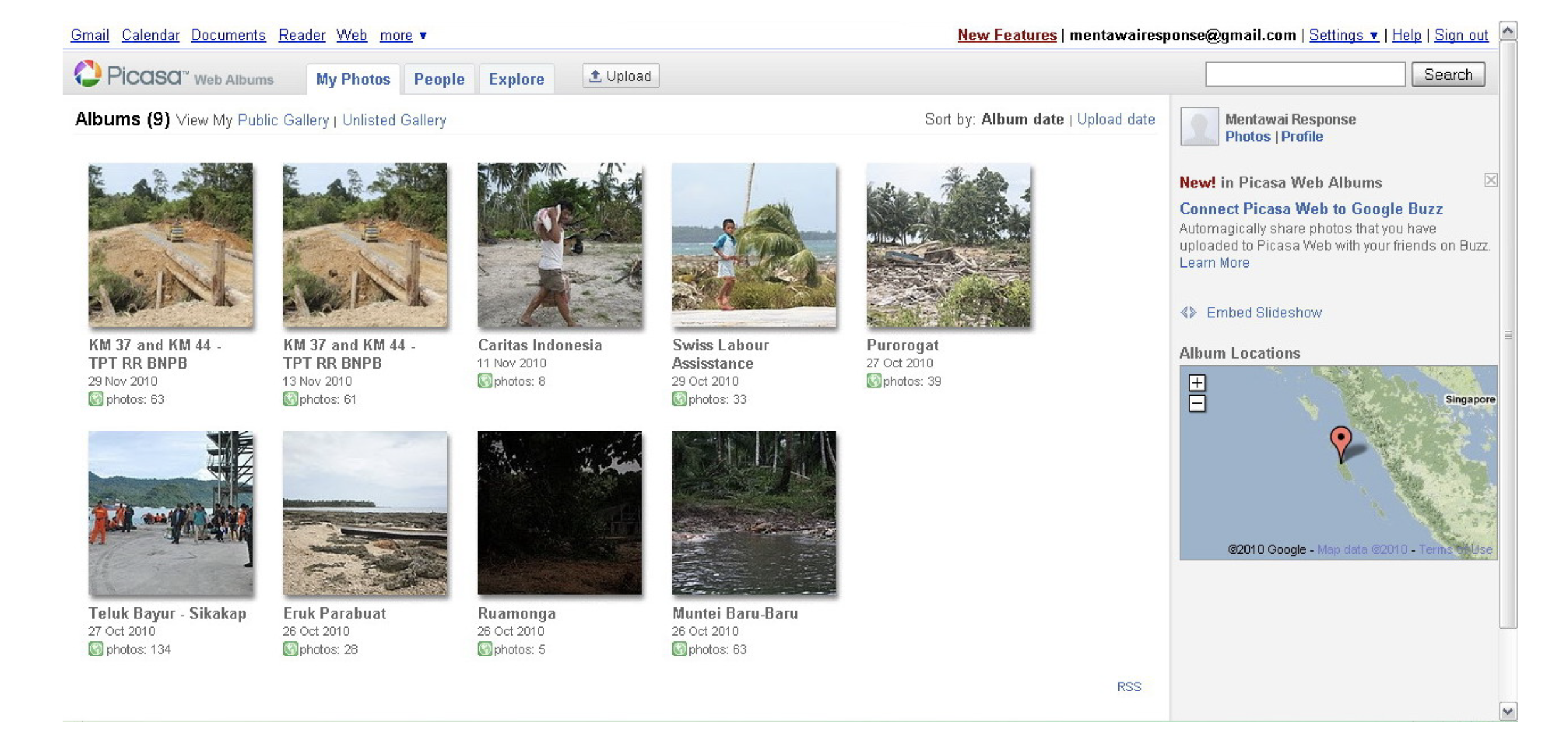Open the Explore tab
The image size is (1568, 736).
pyautogui.click(x=516, y=80)
